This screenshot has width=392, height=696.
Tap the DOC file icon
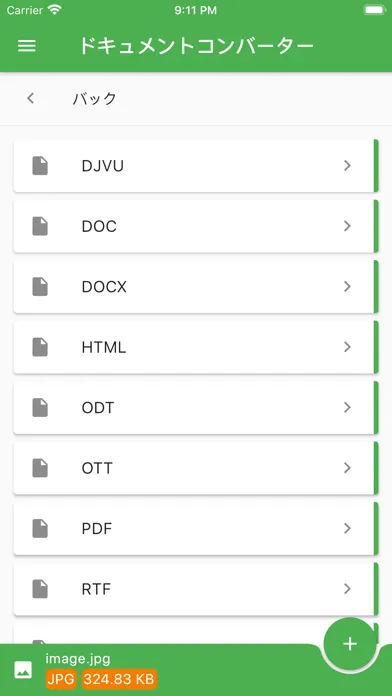coord(40,226)
